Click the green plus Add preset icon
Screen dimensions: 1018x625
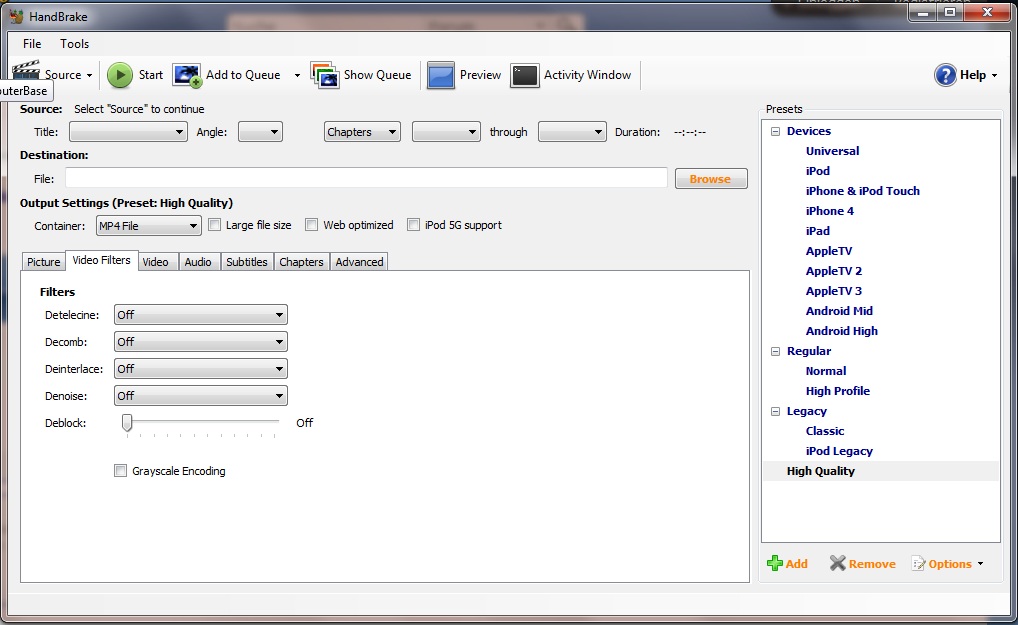click(x=775, y=563)
